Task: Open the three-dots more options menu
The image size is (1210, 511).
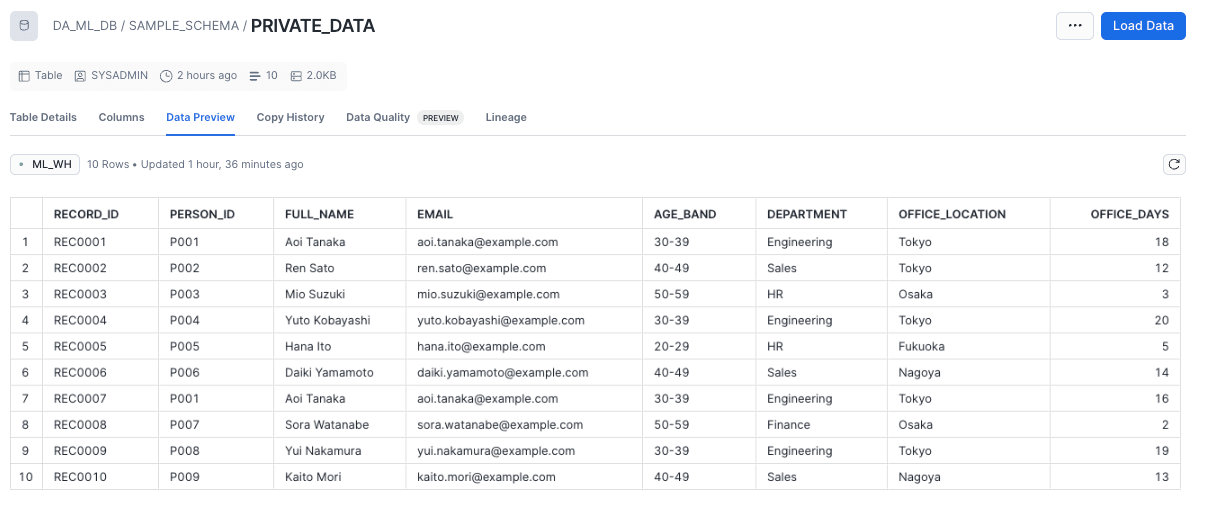Action: [x=1074, y=26]
